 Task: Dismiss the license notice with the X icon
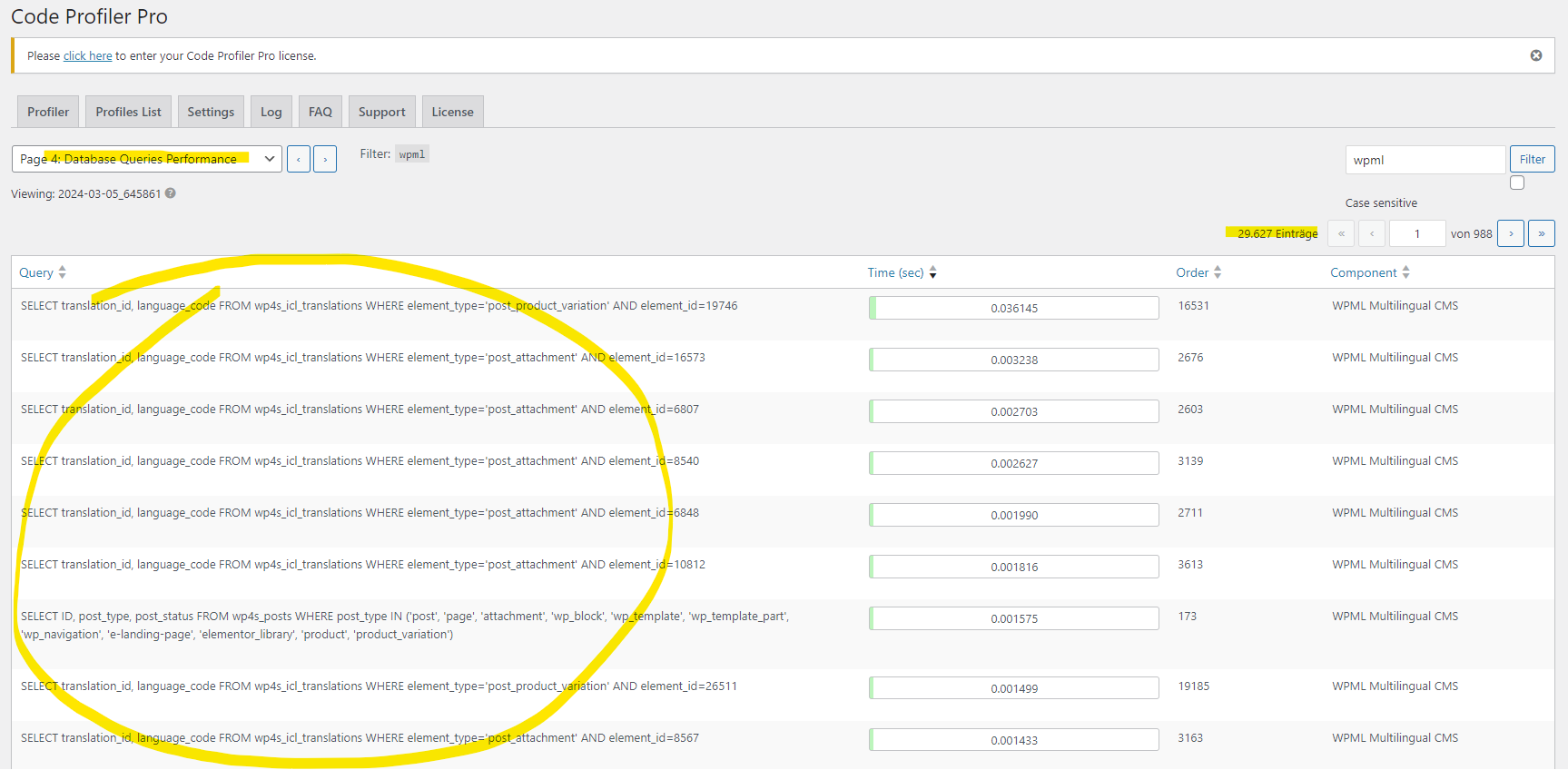point(1536,55)
